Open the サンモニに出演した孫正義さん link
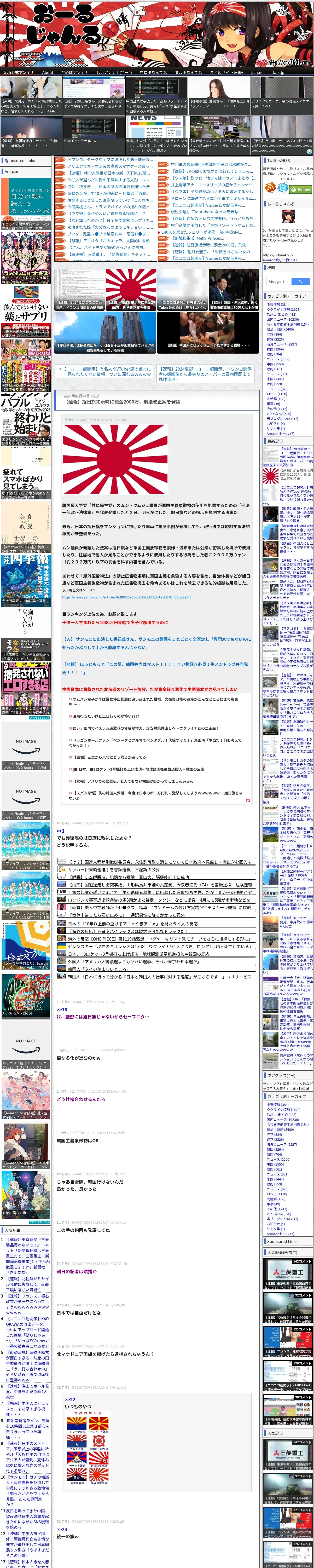The width and height of the screenshot is (314, 1568). (156, 643)
